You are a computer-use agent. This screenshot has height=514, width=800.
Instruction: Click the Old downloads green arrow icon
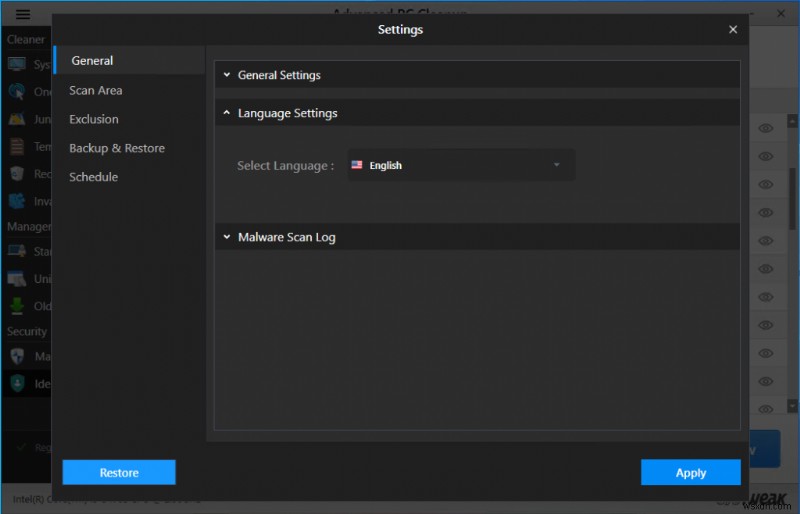tap(16, 306)
